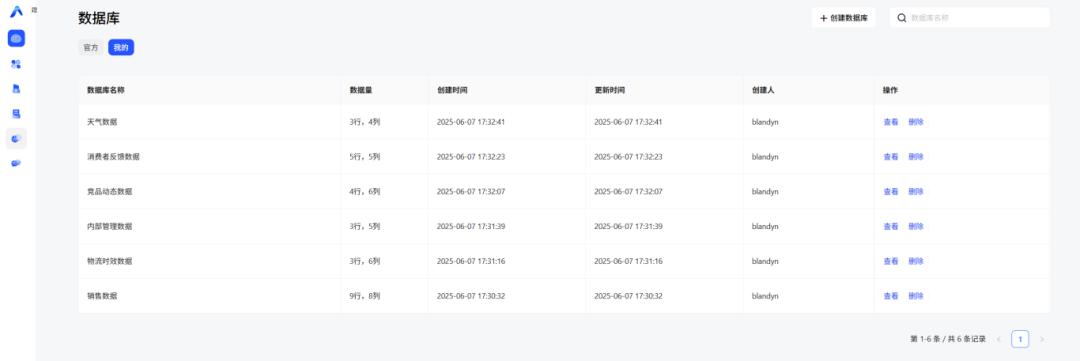Switch to the 我的 tab
The image size is (1080, 361).
point(121,48)
